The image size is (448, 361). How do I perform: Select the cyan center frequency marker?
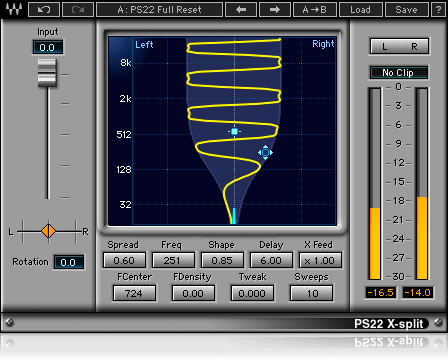coord(234,131)
